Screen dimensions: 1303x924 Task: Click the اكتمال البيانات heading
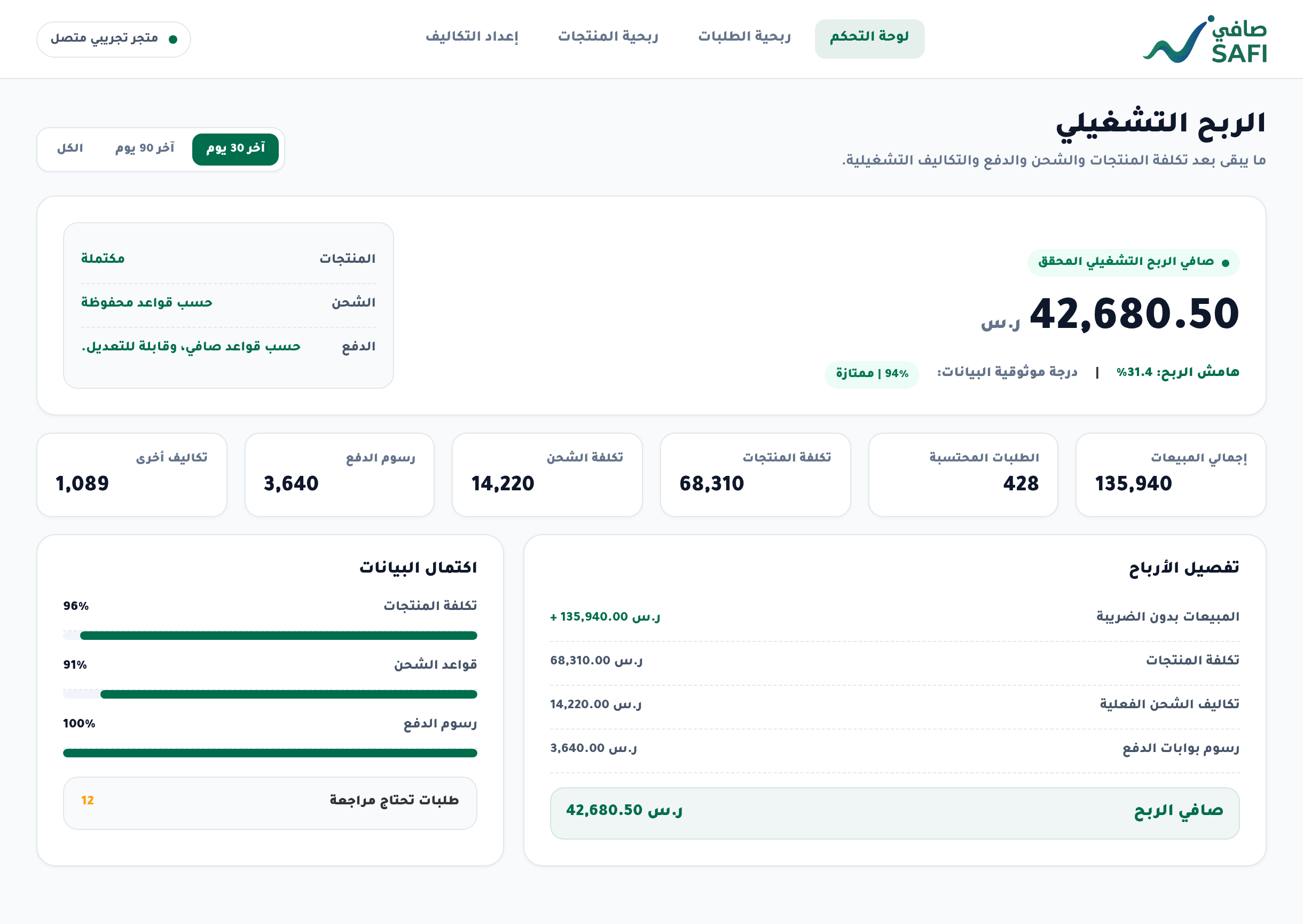[418, 568]
